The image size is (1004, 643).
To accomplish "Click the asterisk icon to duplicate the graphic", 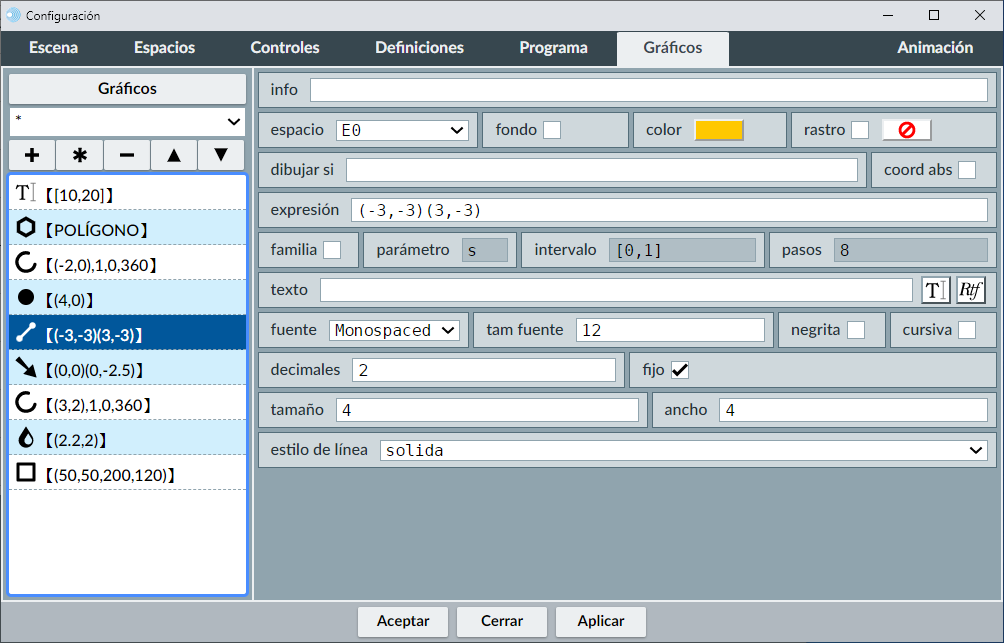I will point(80,155).
